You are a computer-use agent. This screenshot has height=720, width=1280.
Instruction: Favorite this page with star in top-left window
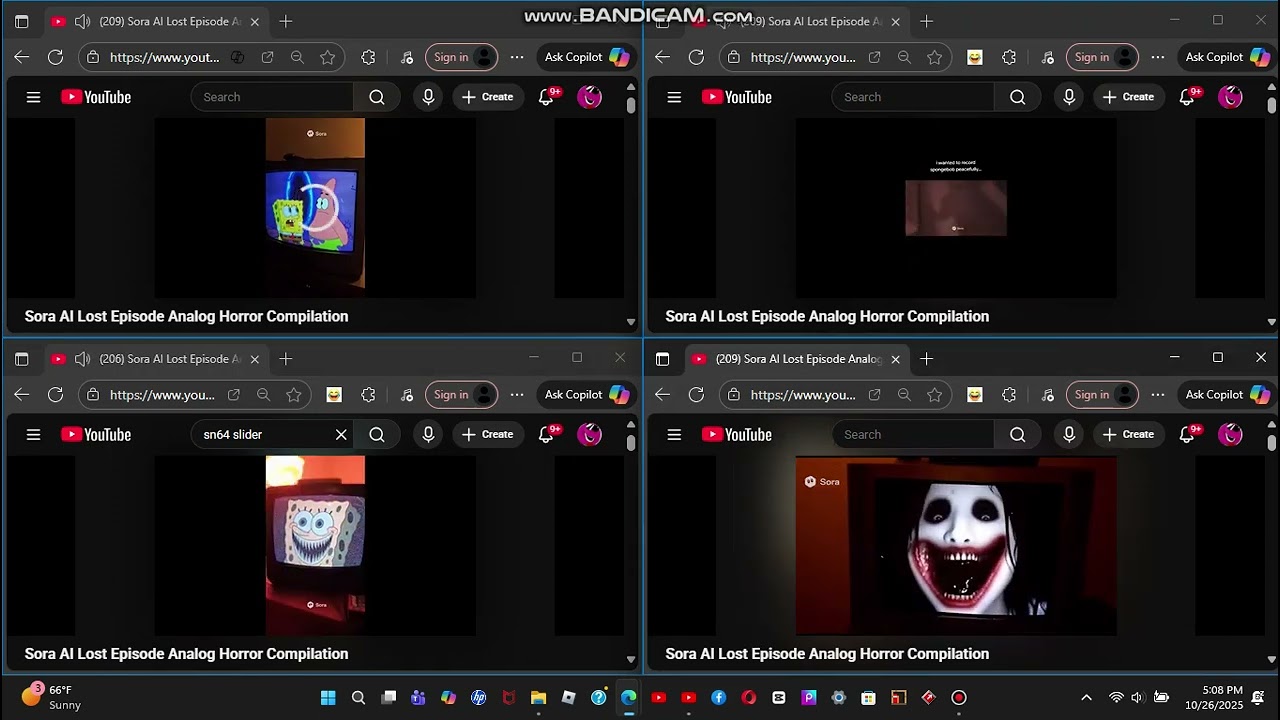[327, 57]
